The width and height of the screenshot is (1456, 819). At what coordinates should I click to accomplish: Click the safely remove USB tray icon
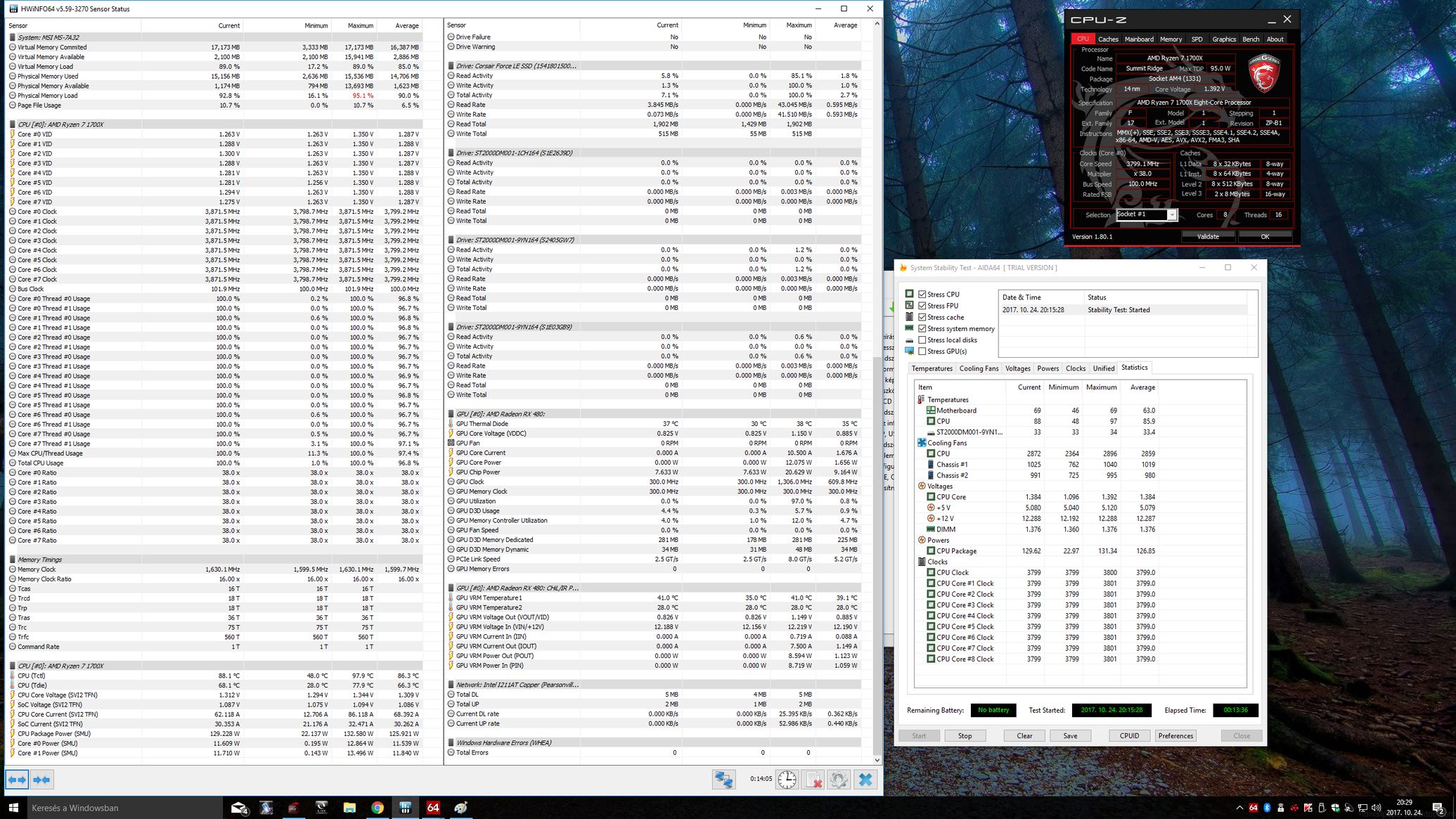coord(1322,808)
